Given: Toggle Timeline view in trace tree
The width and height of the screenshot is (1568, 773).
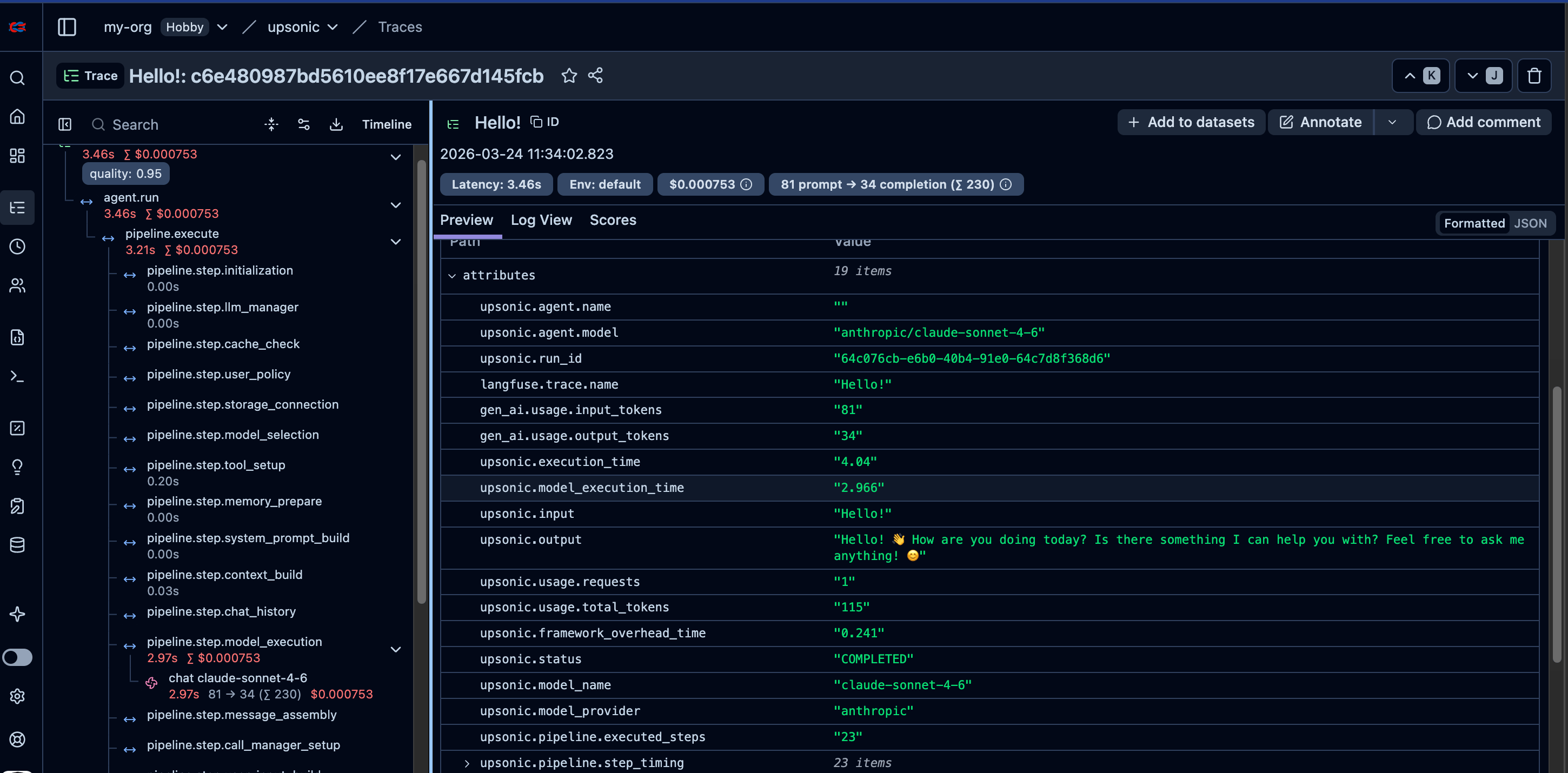Looking at the screenshot, I should 387,124.
